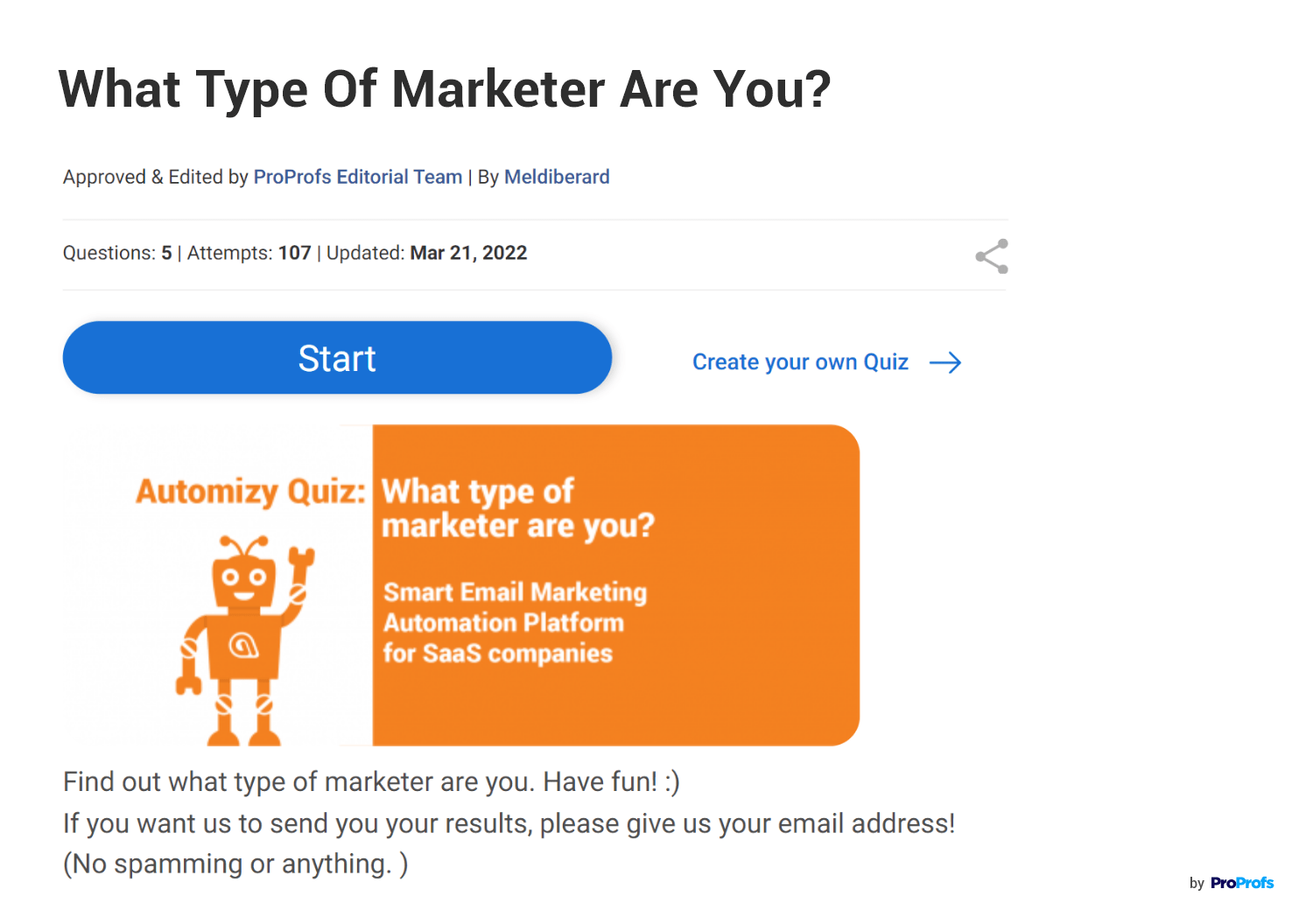The width and height of the screenshot is (1313, 924).
Task: Click the line about sending your results
Action: pos(509,823)
